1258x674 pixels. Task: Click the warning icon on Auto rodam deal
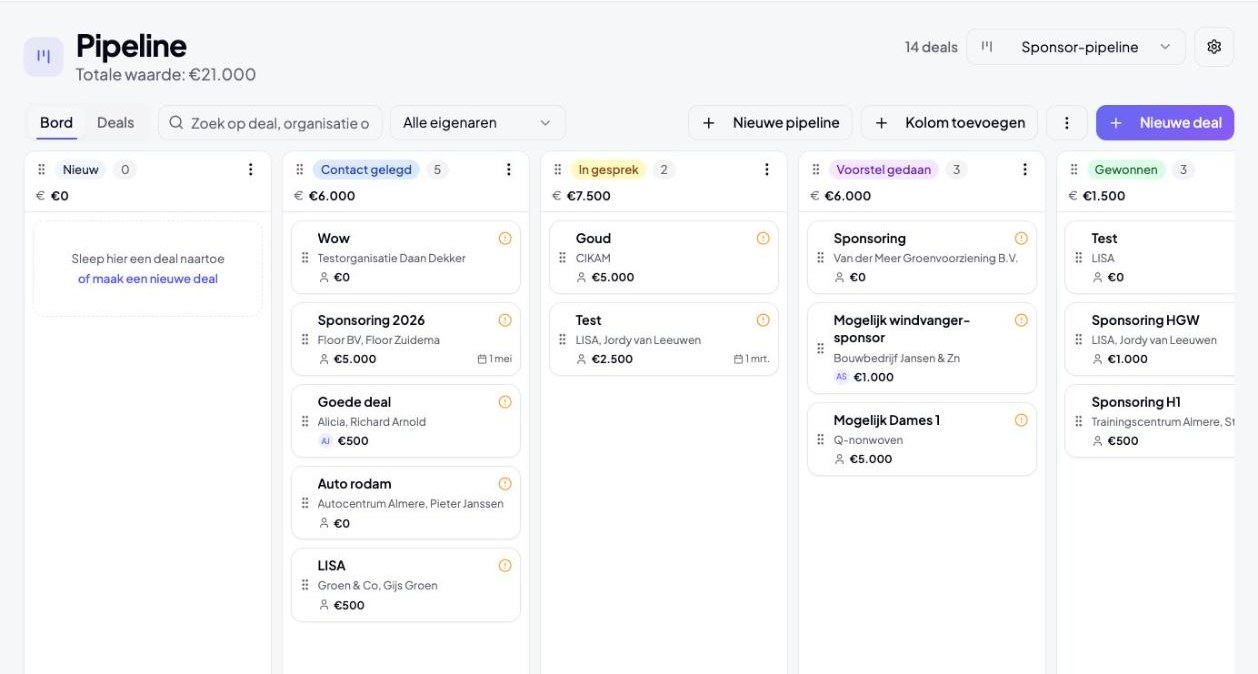point(505,484)
